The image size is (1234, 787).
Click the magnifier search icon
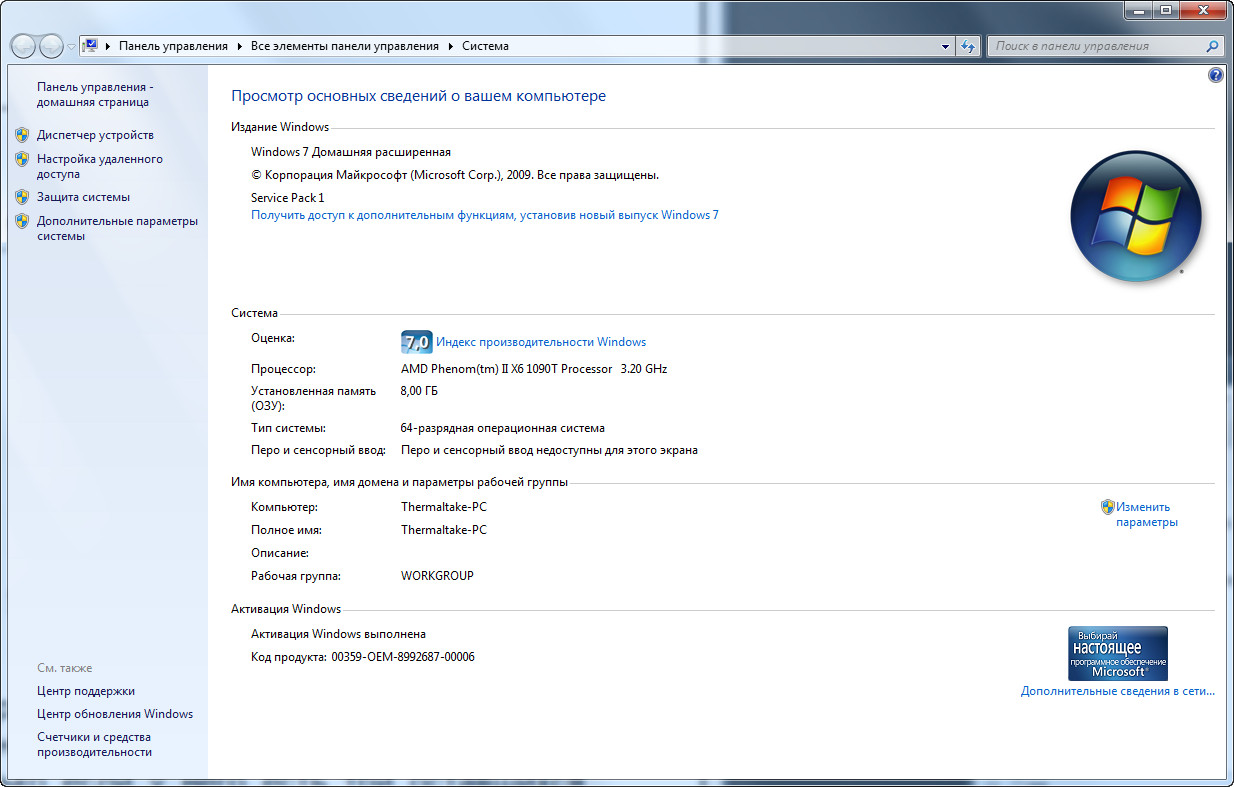coord(1213,46)
